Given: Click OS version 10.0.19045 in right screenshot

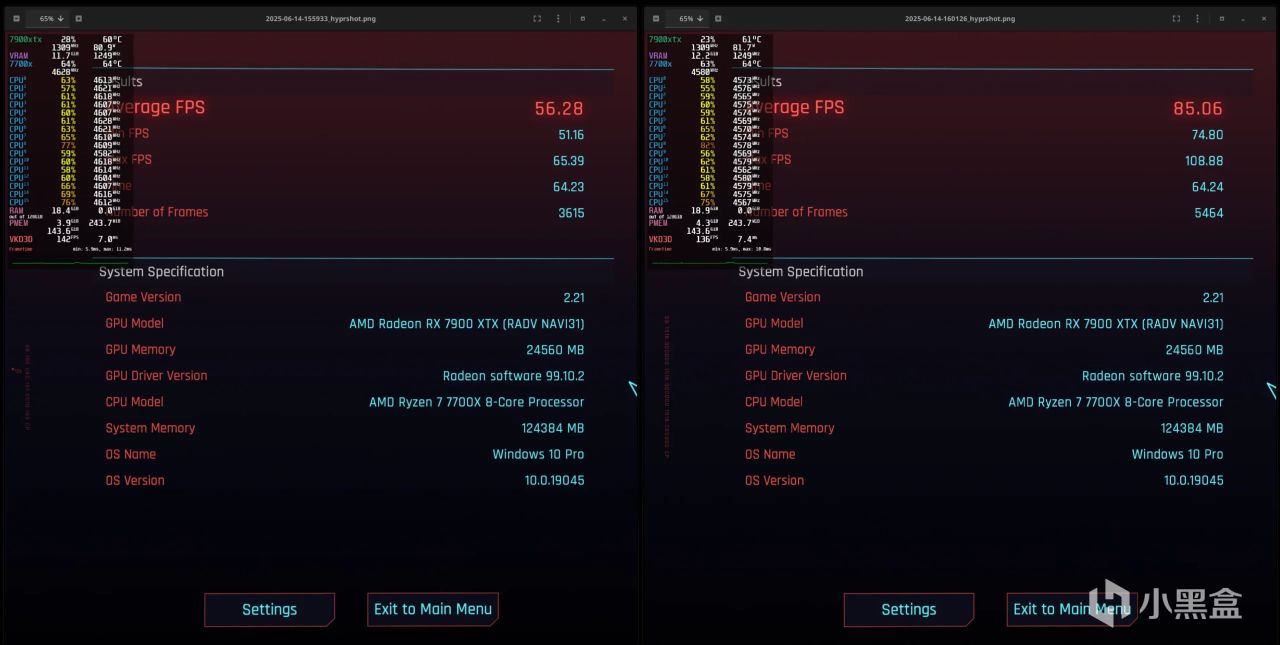Looking at the screenshot, I should click(x=1194, y=480).
